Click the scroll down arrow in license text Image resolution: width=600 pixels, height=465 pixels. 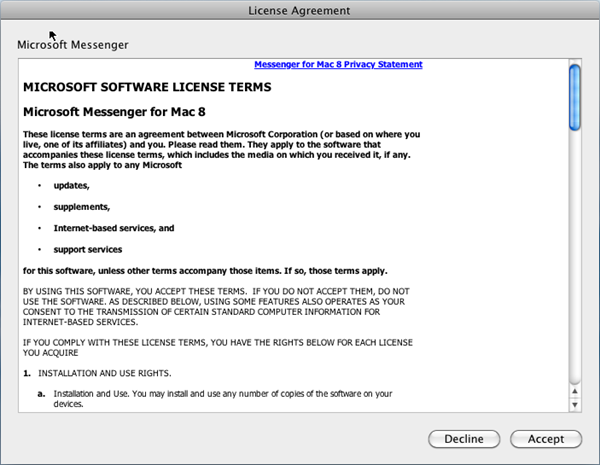point(575,405)
